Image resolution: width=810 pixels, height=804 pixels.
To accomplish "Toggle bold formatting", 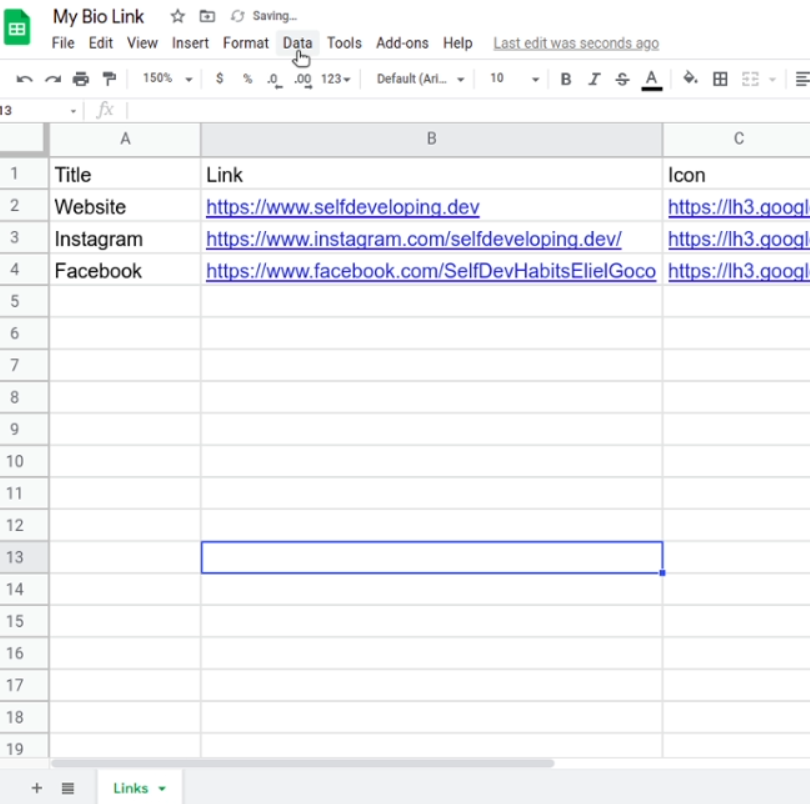I will [566, 79].
